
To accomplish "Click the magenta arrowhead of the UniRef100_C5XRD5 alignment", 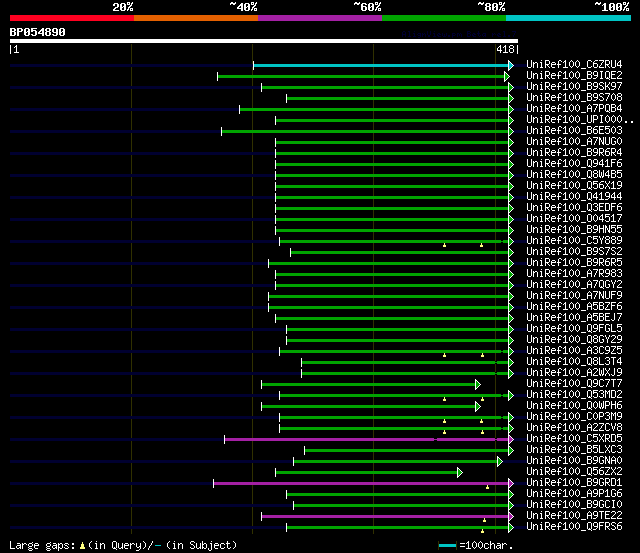I will (511, 440).
